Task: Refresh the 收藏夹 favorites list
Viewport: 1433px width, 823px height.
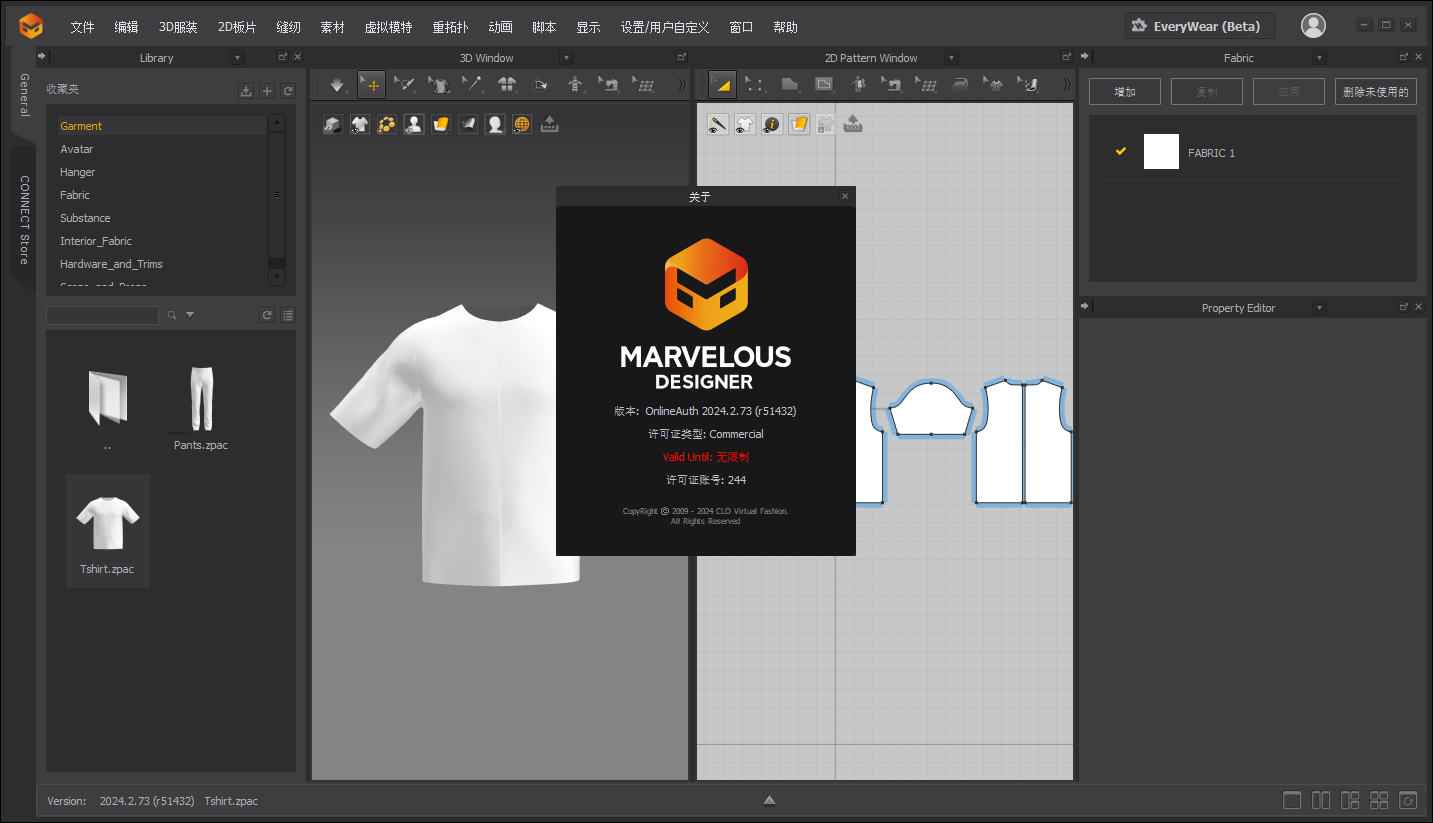Action: (x=288, y=91)
